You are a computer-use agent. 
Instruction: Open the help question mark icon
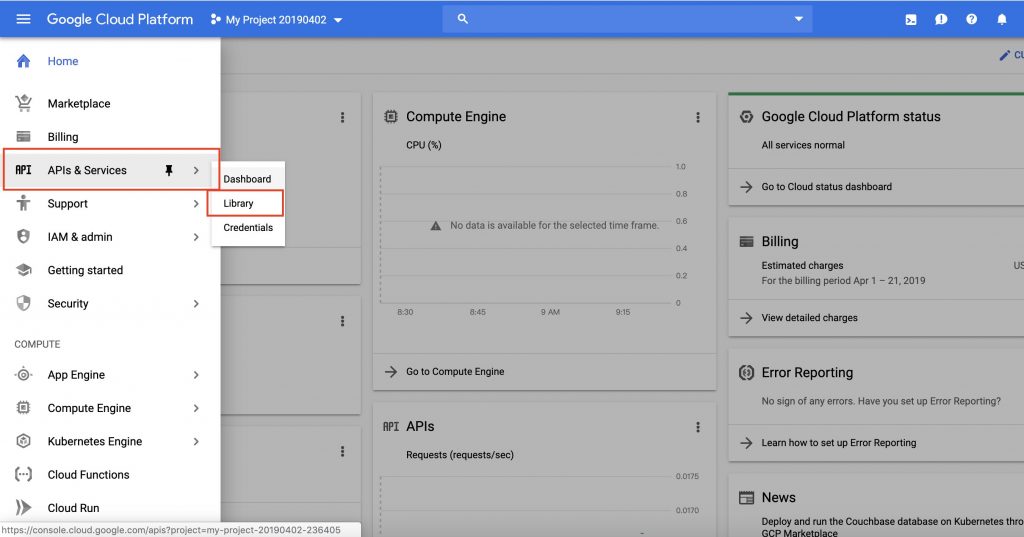(972, 20)
